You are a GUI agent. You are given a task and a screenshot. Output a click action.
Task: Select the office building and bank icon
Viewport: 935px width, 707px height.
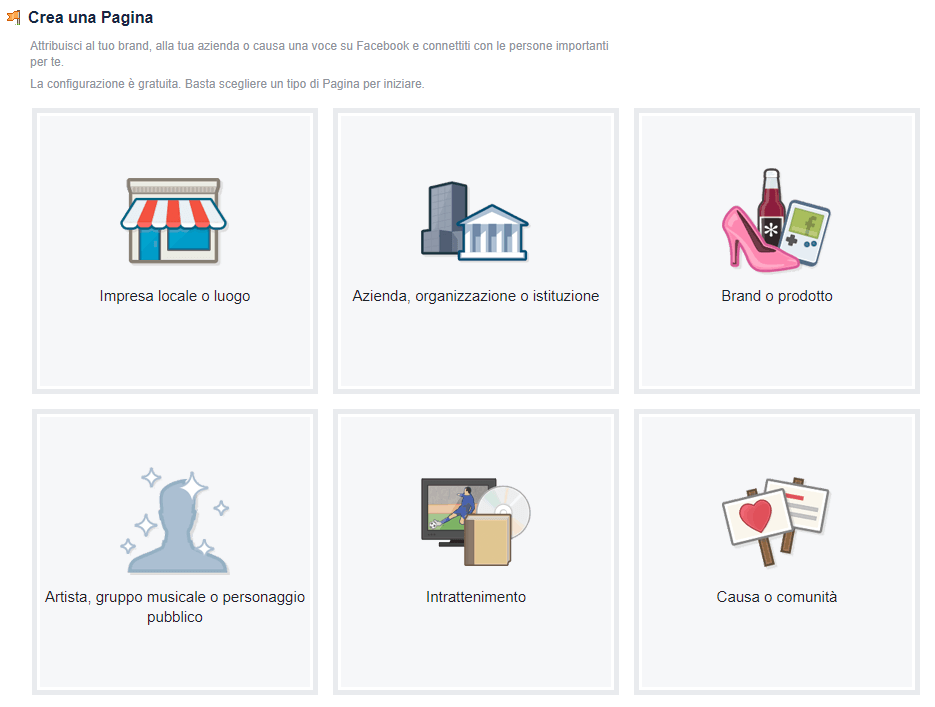pyautogui.click(x=475, y=221)
